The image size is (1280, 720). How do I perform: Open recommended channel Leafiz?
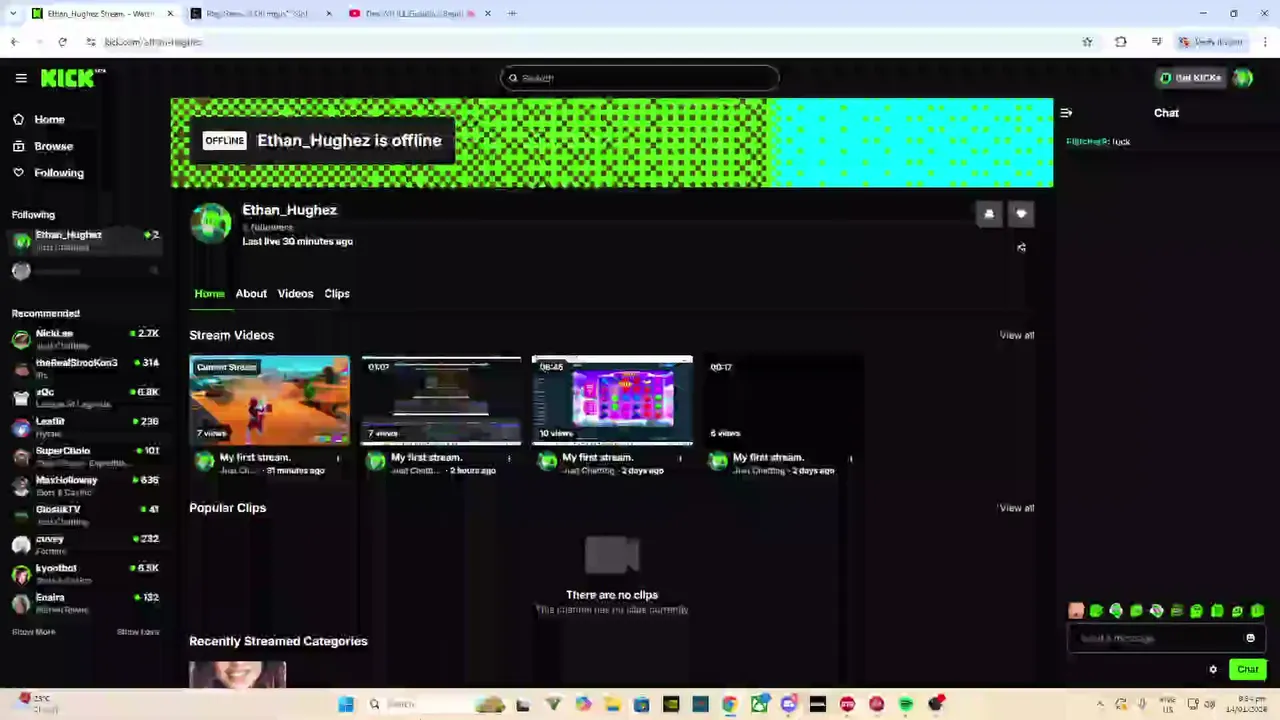pyautogui.click(x=85, y=427)
